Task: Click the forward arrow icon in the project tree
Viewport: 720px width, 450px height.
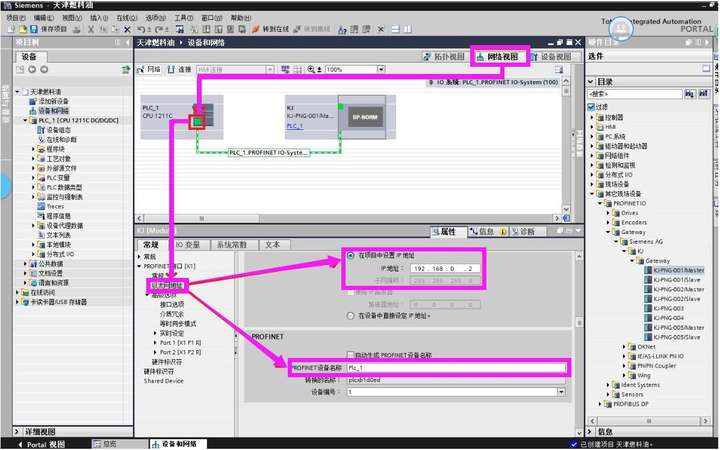Action: [x=44, y=70]
